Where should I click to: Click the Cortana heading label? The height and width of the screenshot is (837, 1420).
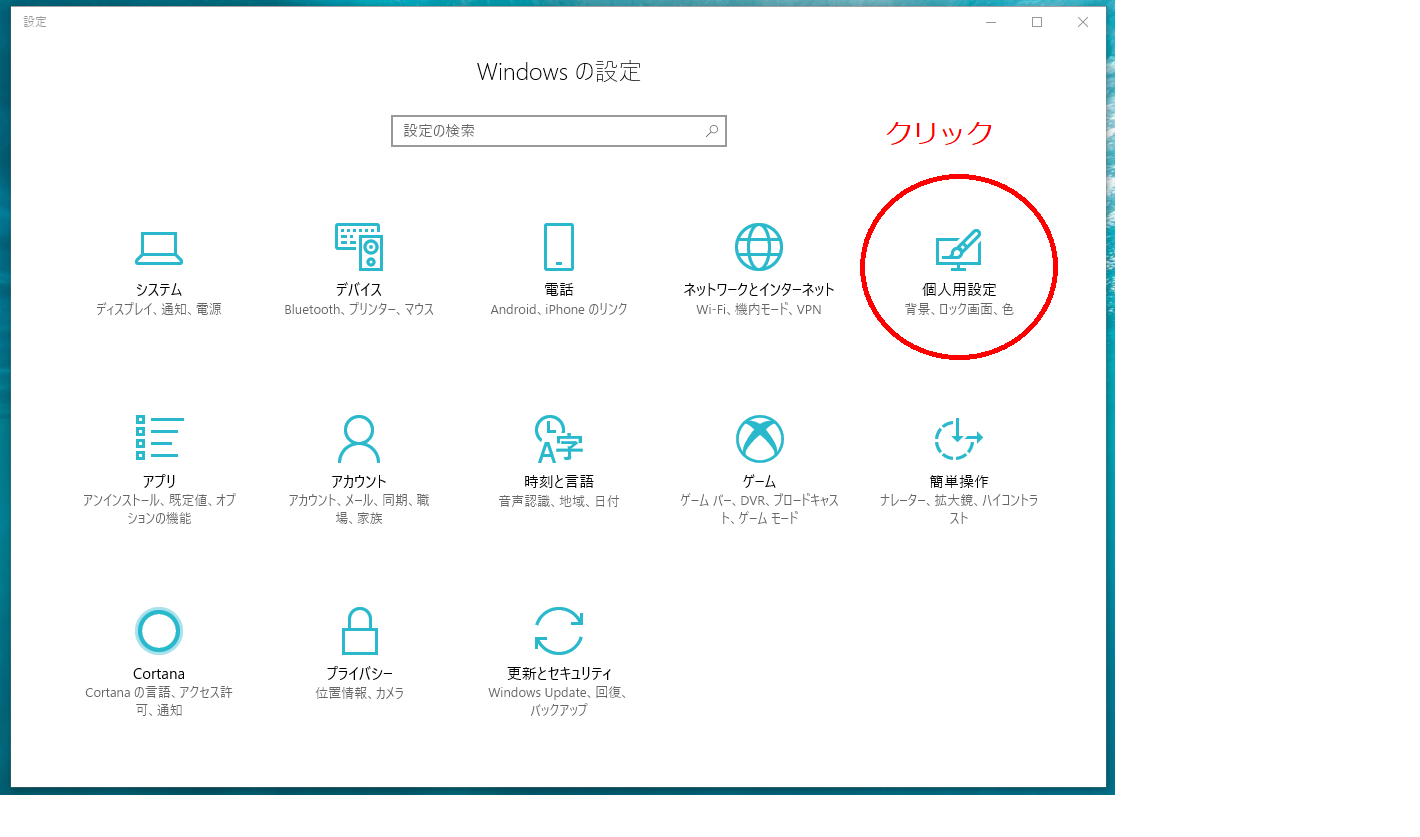(x=159, y=674)
